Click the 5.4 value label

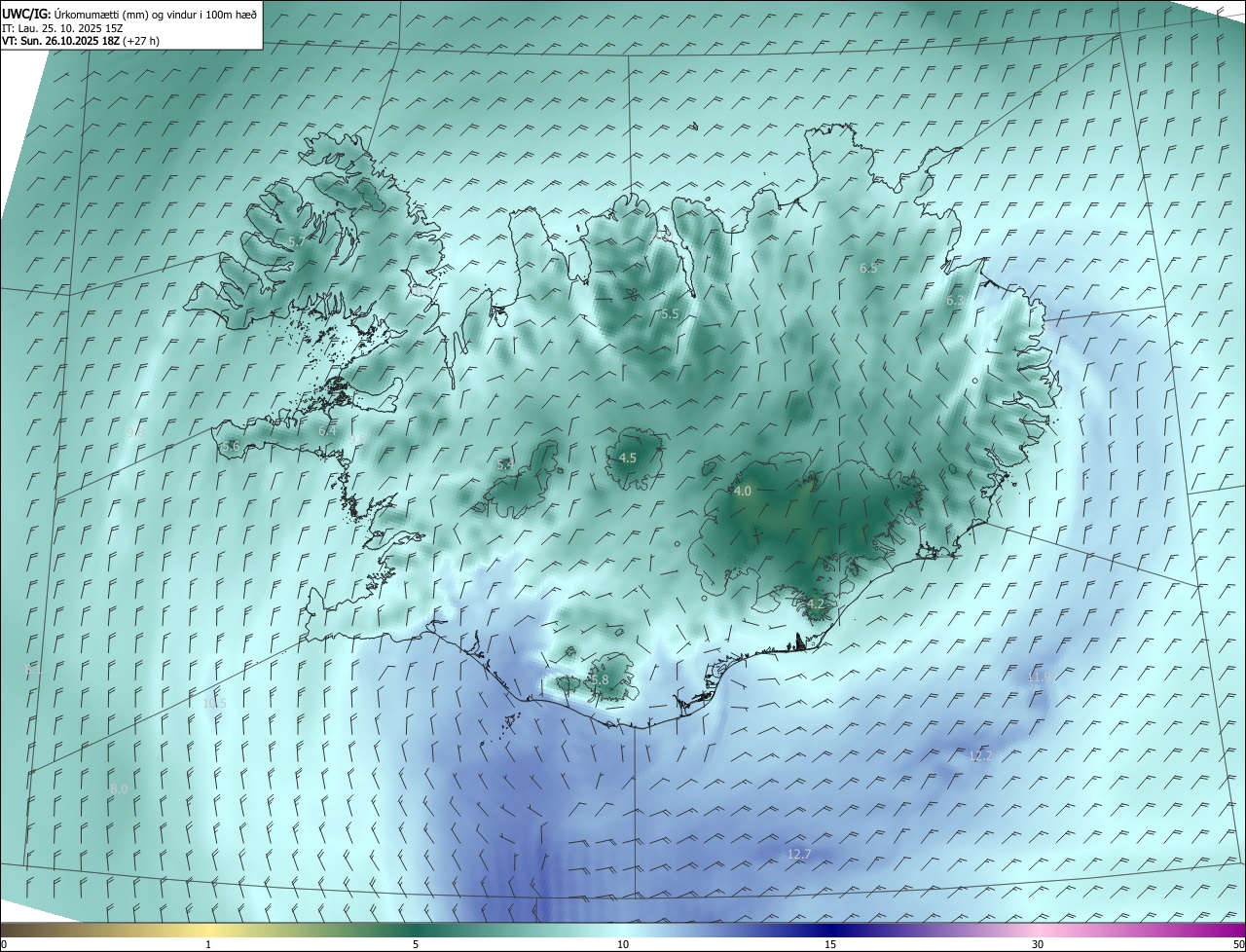tap(505, 465)
